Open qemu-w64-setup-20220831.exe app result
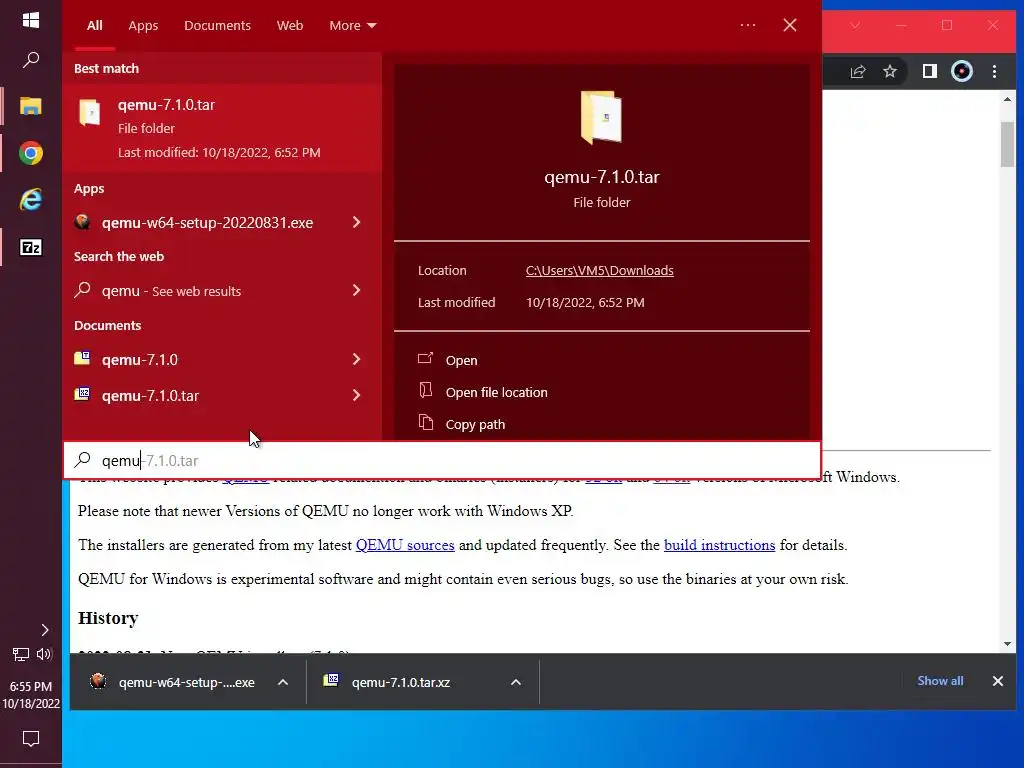The height and width of the screenshot is (768, 1024). point(207,223)
